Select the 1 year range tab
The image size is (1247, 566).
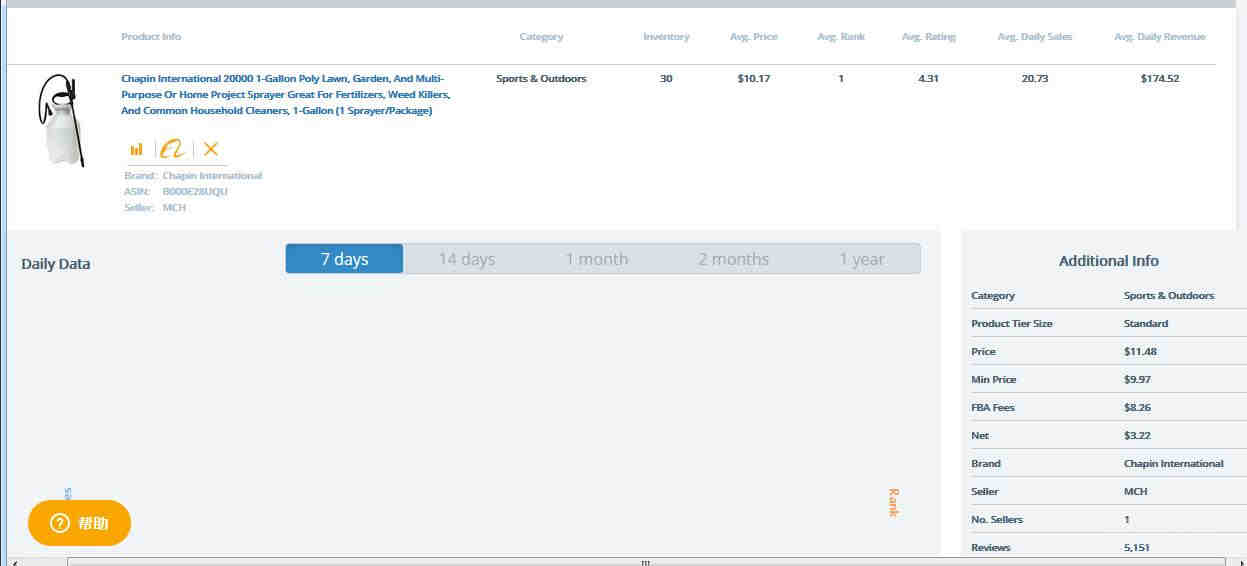[x=862, y=259]
